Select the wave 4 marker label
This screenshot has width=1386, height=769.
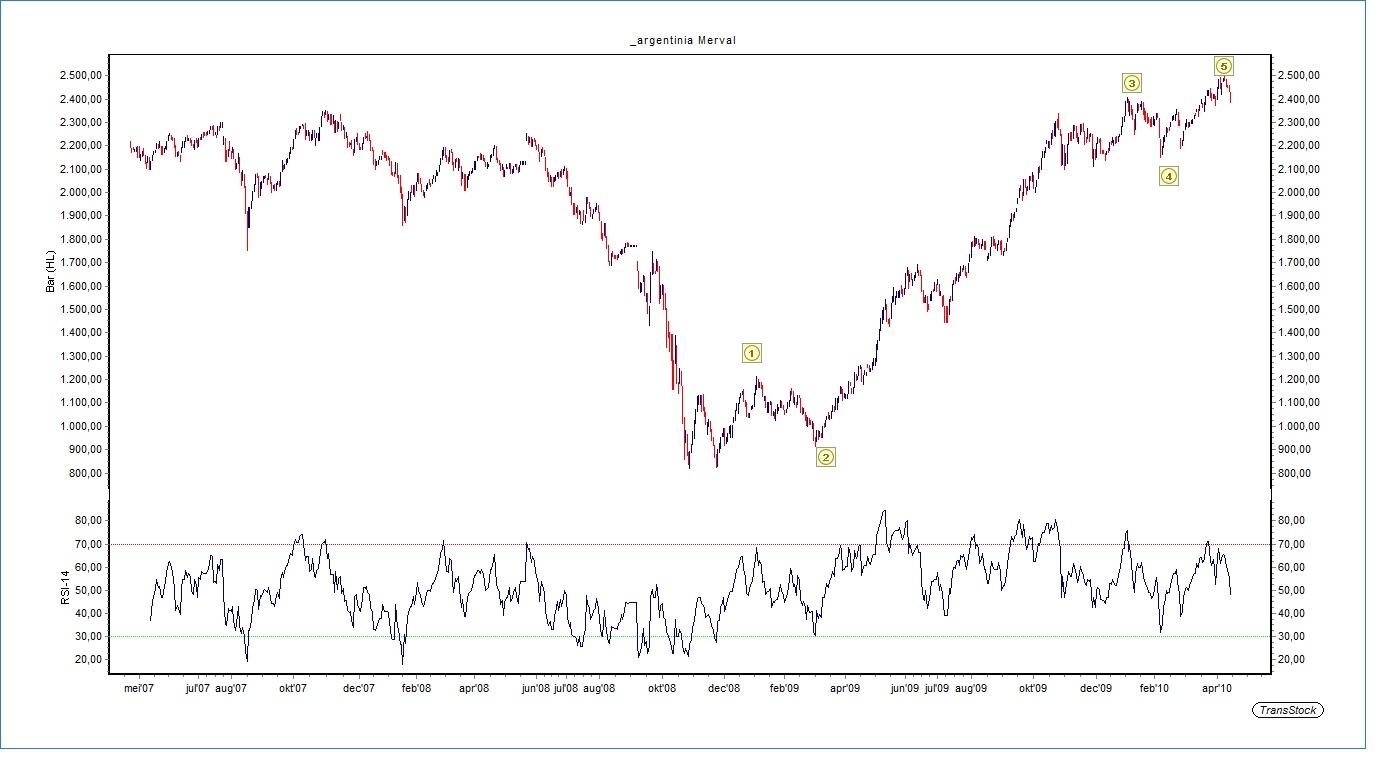point(1169,176)
